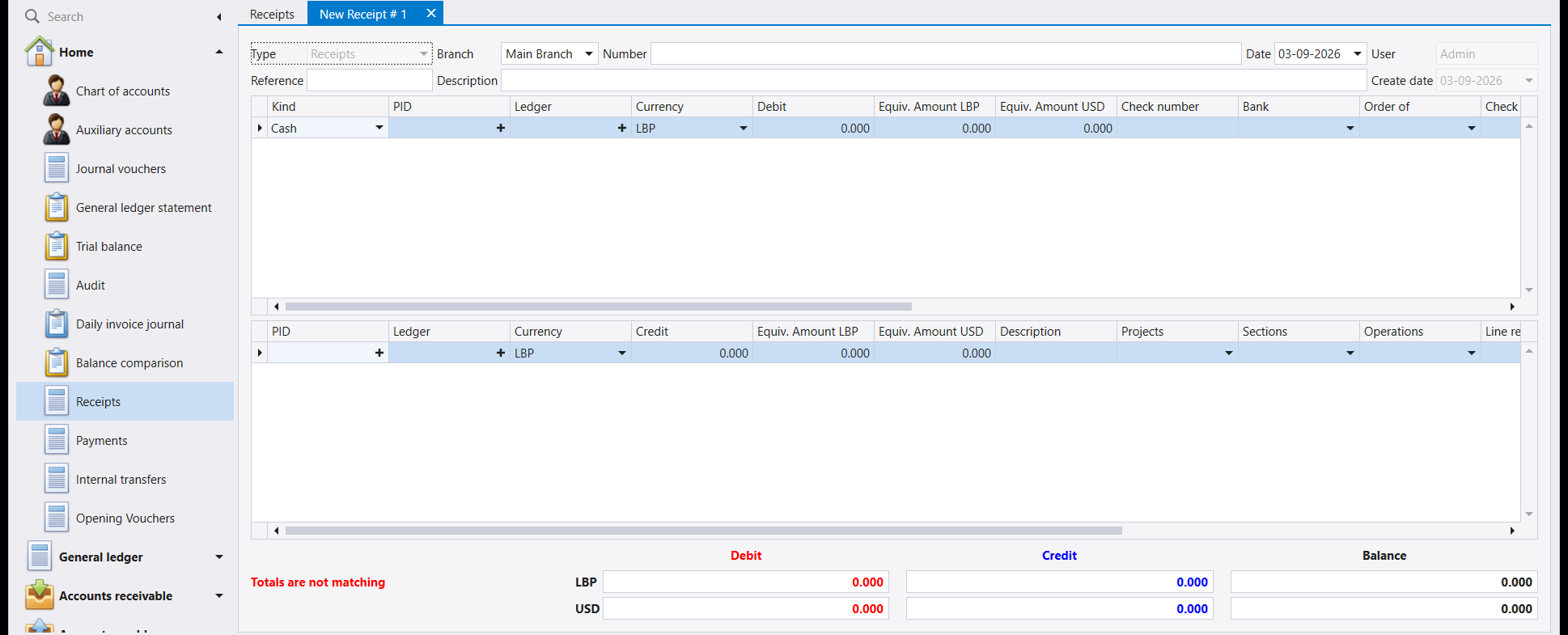Click the General ledger section icon
This screenshot has height=635, width=1568.
tap(40, 557)
